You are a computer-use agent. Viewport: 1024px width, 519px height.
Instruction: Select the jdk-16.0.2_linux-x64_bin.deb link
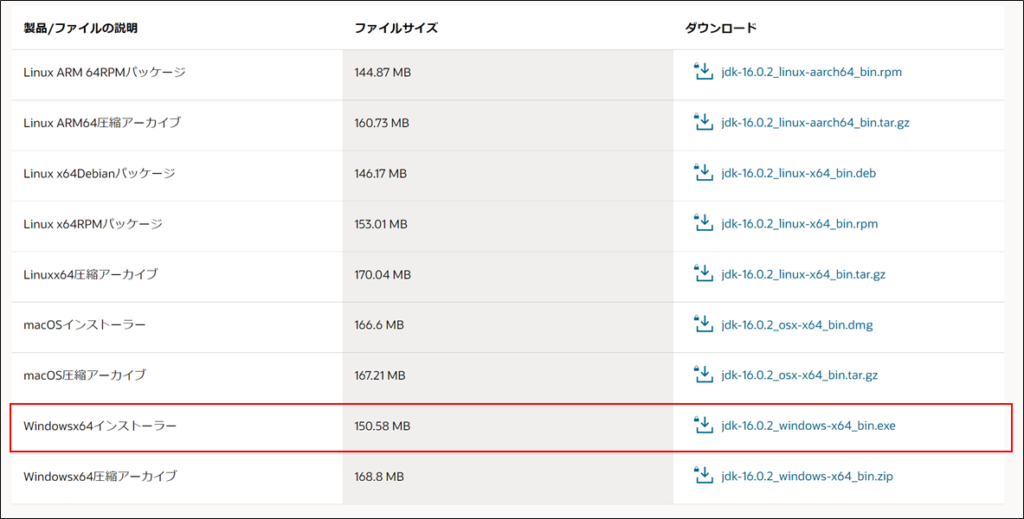(x=799, y=173)
